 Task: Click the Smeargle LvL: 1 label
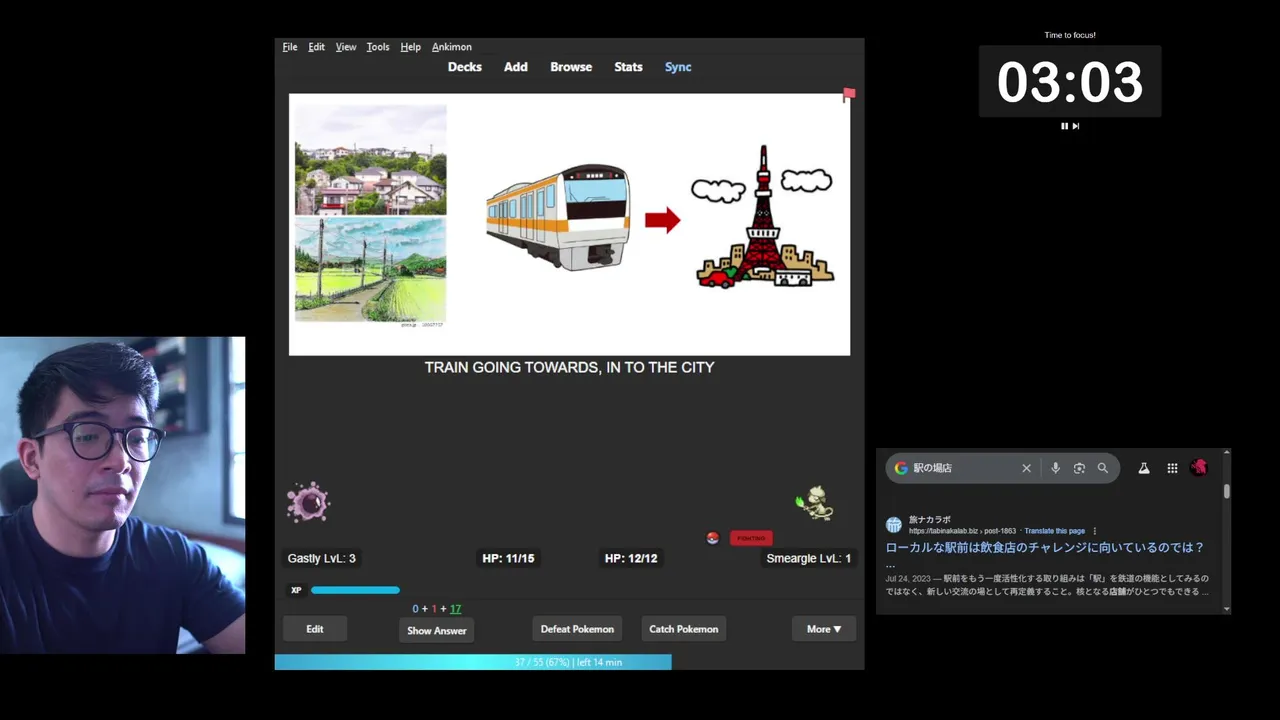coord(808,558)
